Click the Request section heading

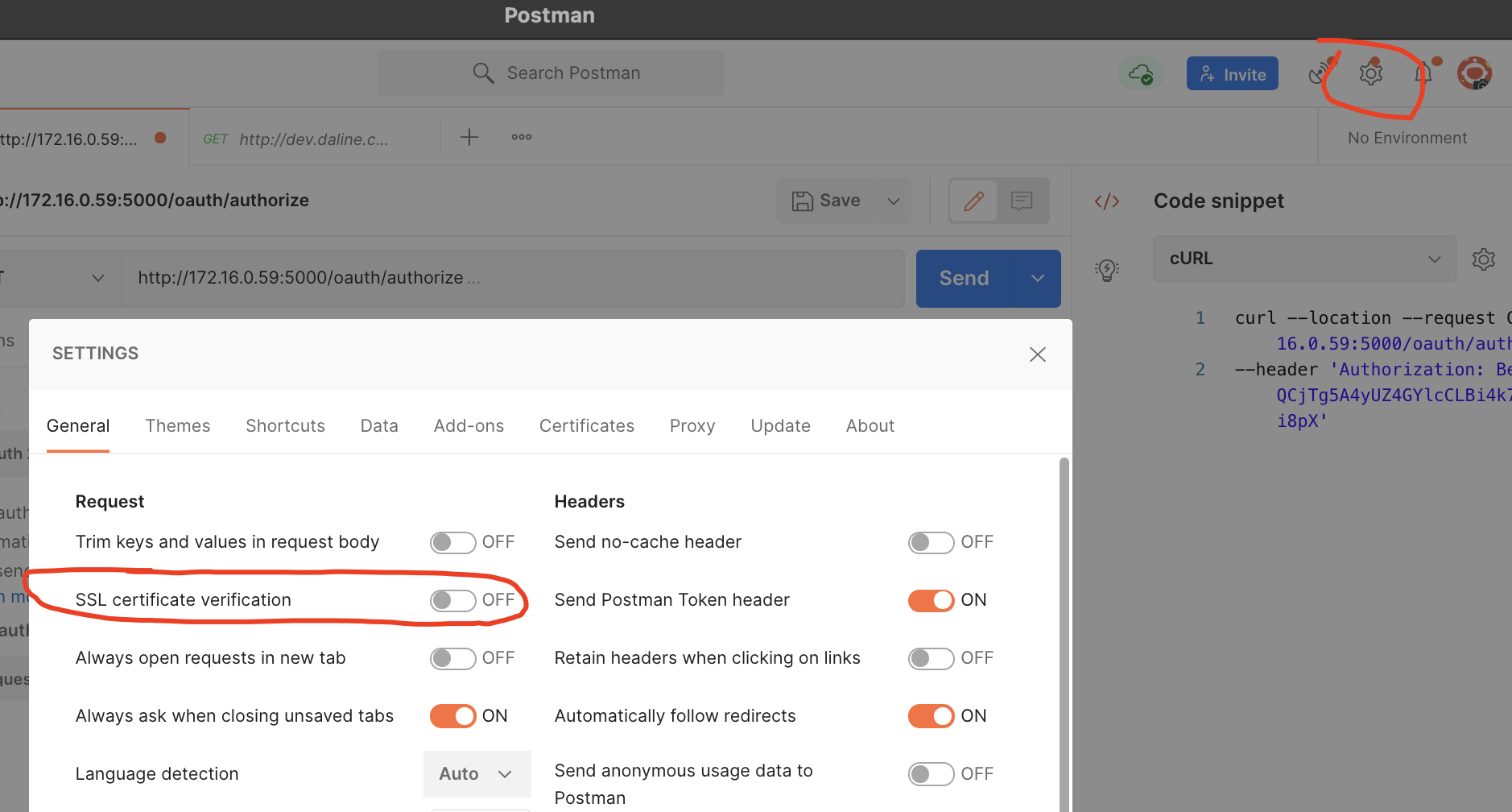click(x=109, y=502)
